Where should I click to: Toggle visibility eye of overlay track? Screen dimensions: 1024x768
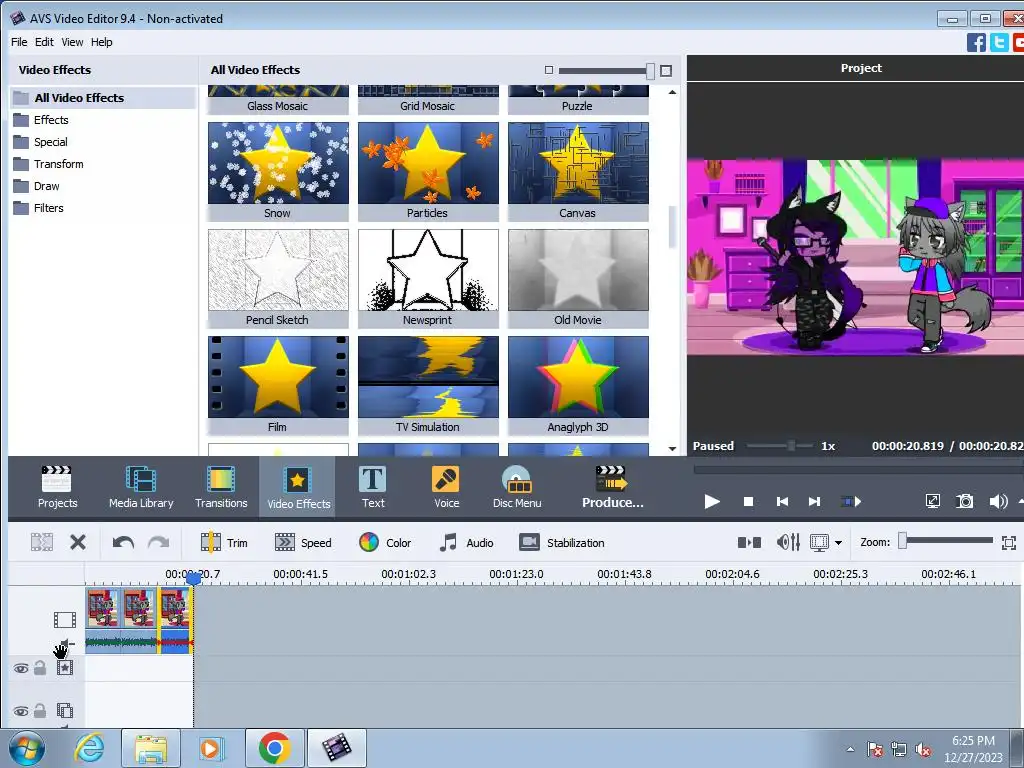[21, 711]
